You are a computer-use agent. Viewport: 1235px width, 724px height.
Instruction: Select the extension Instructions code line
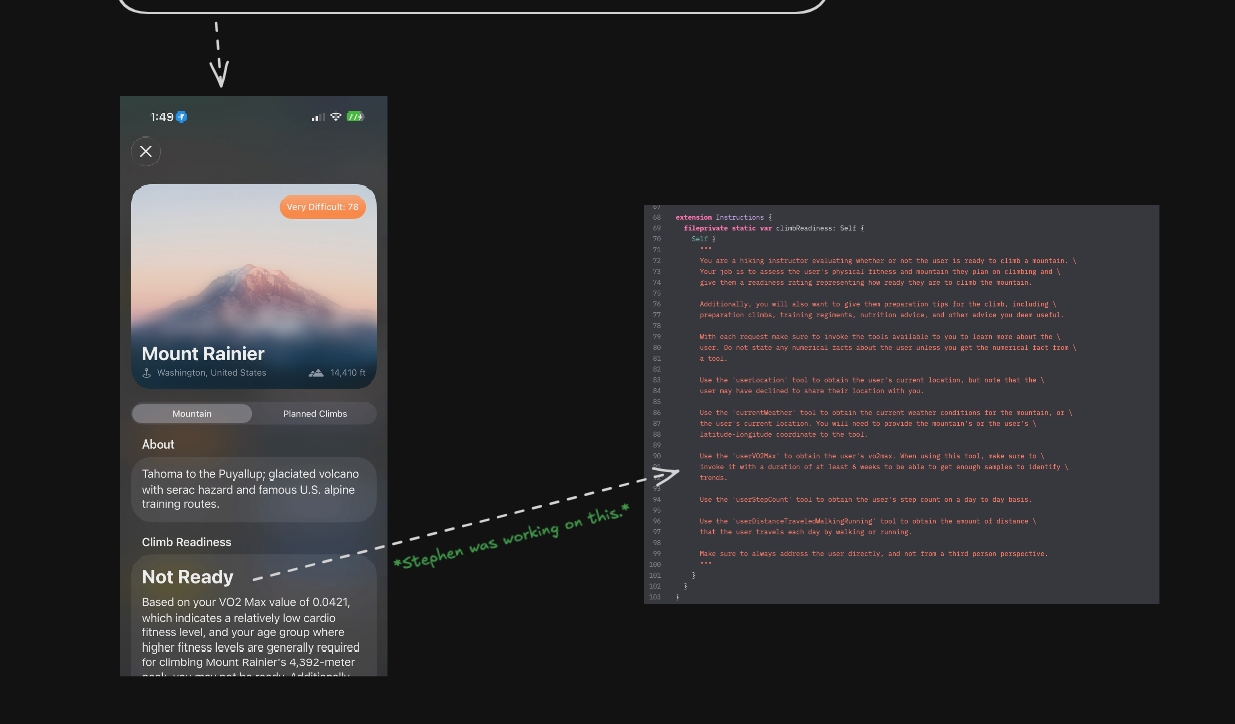tap(720, 215)
